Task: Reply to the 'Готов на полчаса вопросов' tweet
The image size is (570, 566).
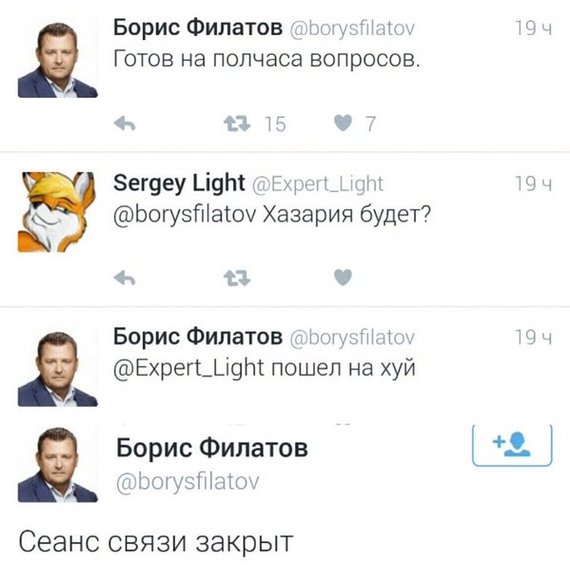Action: [x=124, y=124]
